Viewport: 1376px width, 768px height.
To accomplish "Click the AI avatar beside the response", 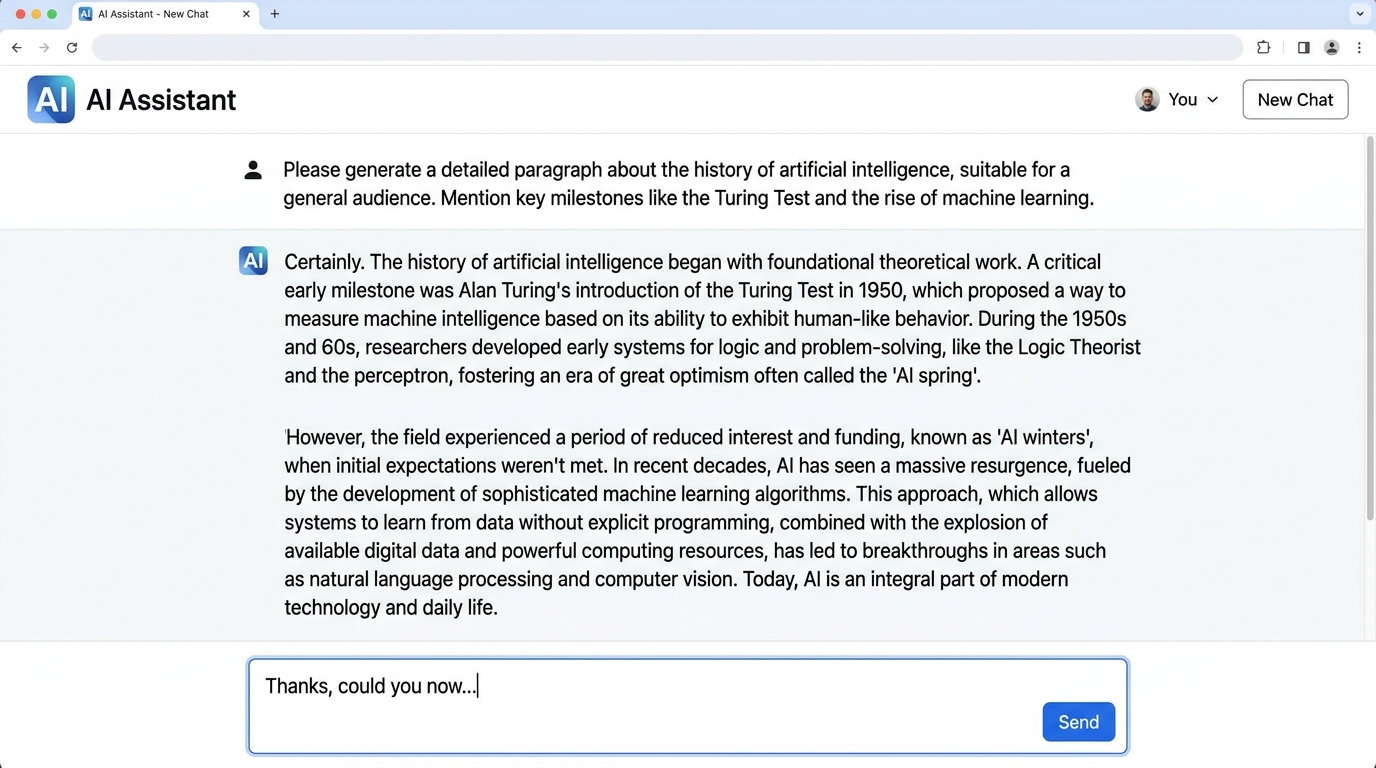I will pyautogui.click(x=253, y=261).
